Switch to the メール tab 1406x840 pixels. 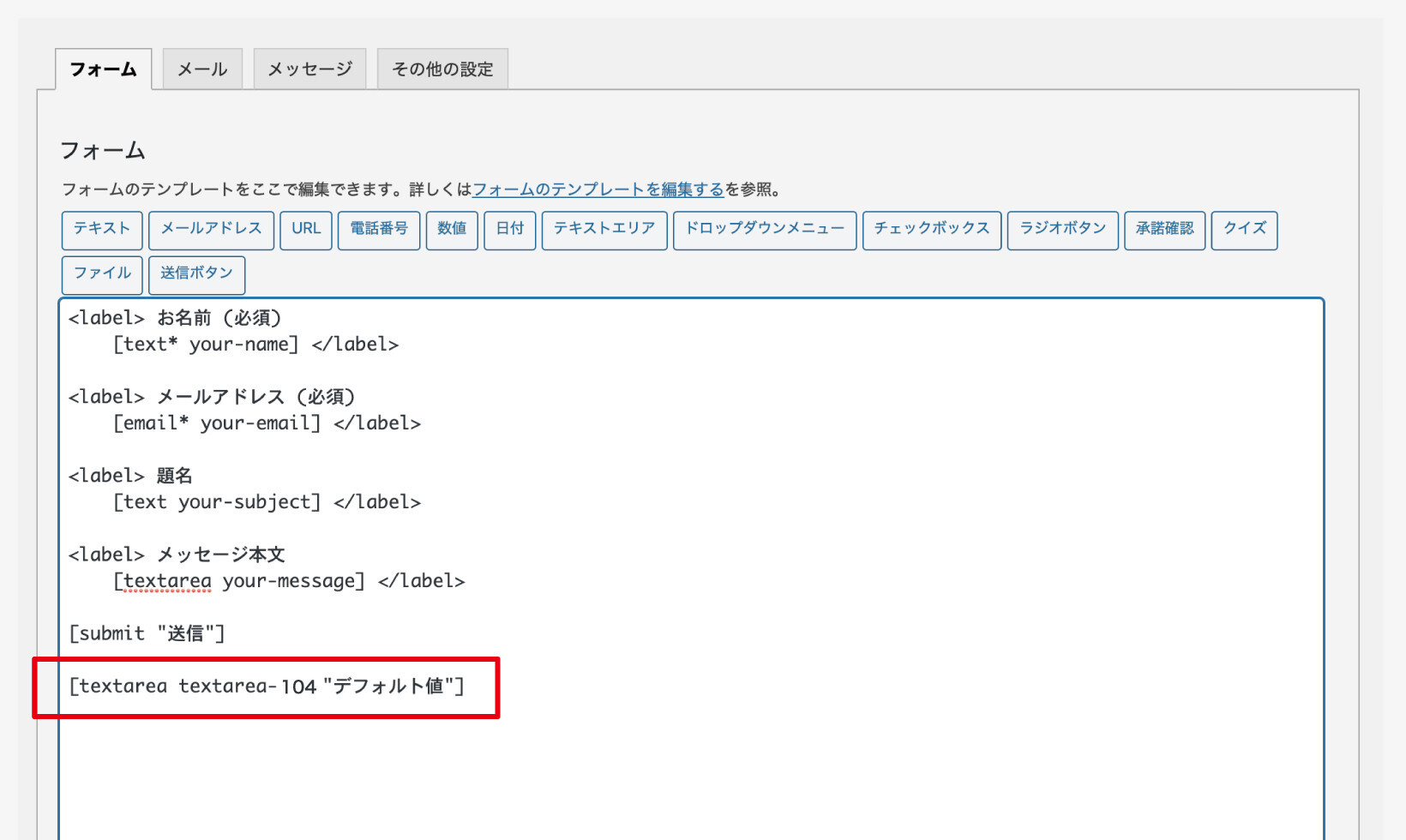202,69
